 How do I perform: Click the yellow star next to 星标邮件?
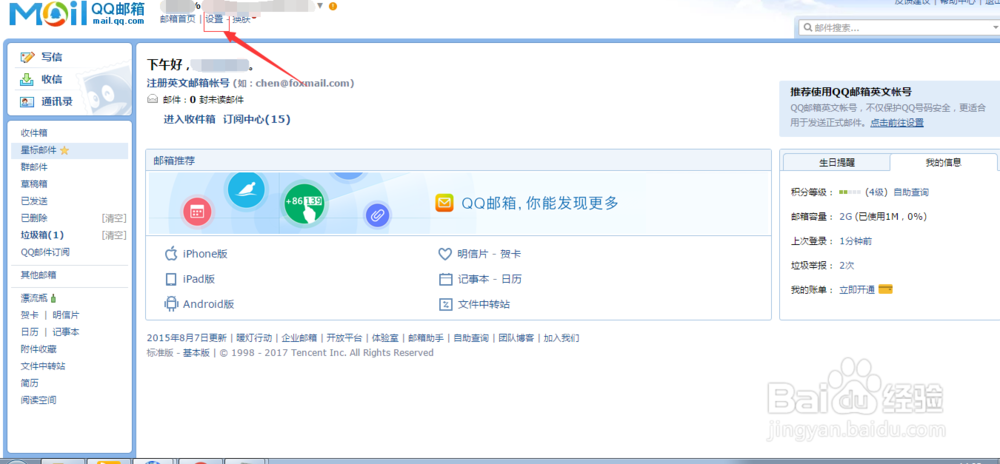(64, 151)
